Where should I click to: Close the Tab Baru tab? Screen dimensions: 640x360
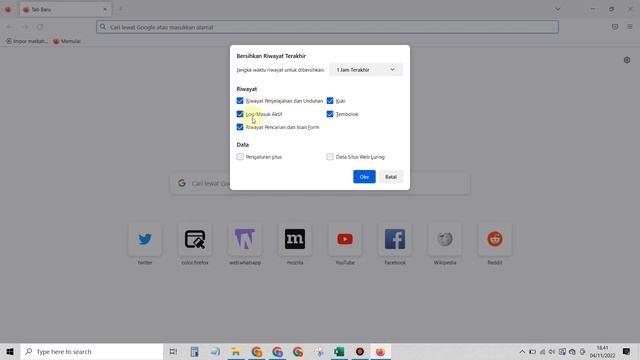point(105,9)
